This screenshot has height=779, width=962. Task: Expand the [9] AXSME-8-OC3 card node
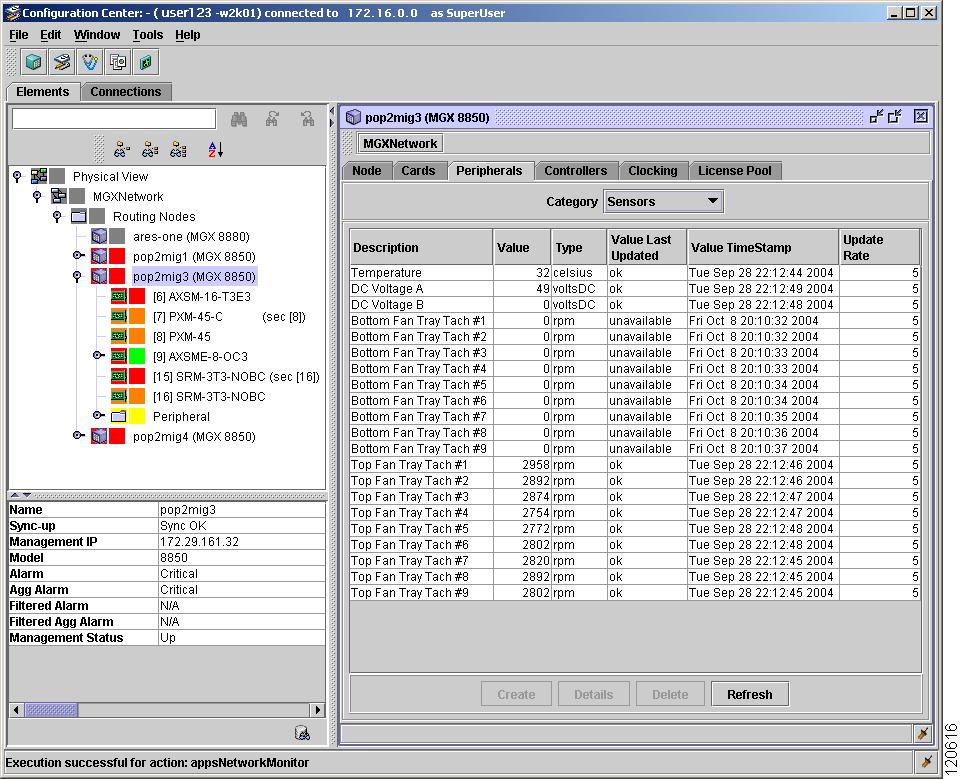click(98, 356)
